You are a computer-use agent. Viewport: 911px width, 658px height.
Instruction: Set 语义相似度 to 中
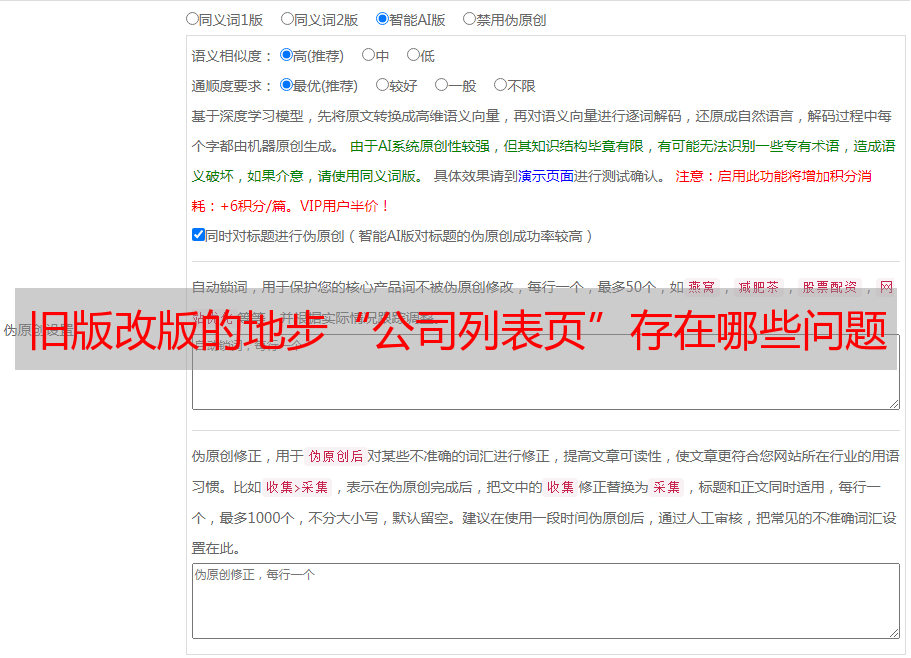[x=368, y=55]
